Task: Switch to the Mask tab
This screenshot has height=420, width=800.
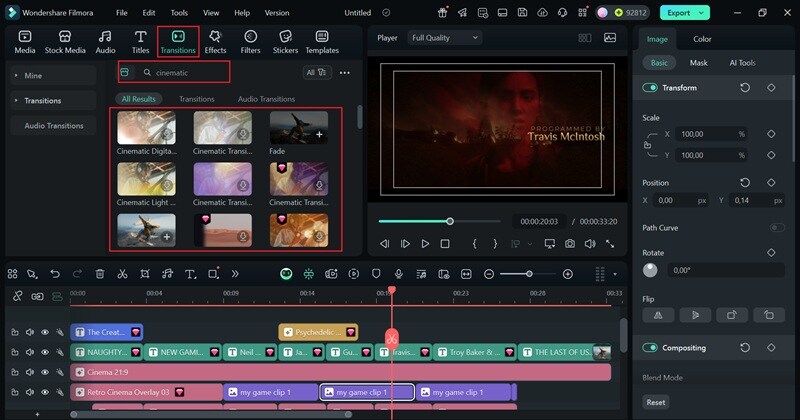Action: click(x=698, y=63)
